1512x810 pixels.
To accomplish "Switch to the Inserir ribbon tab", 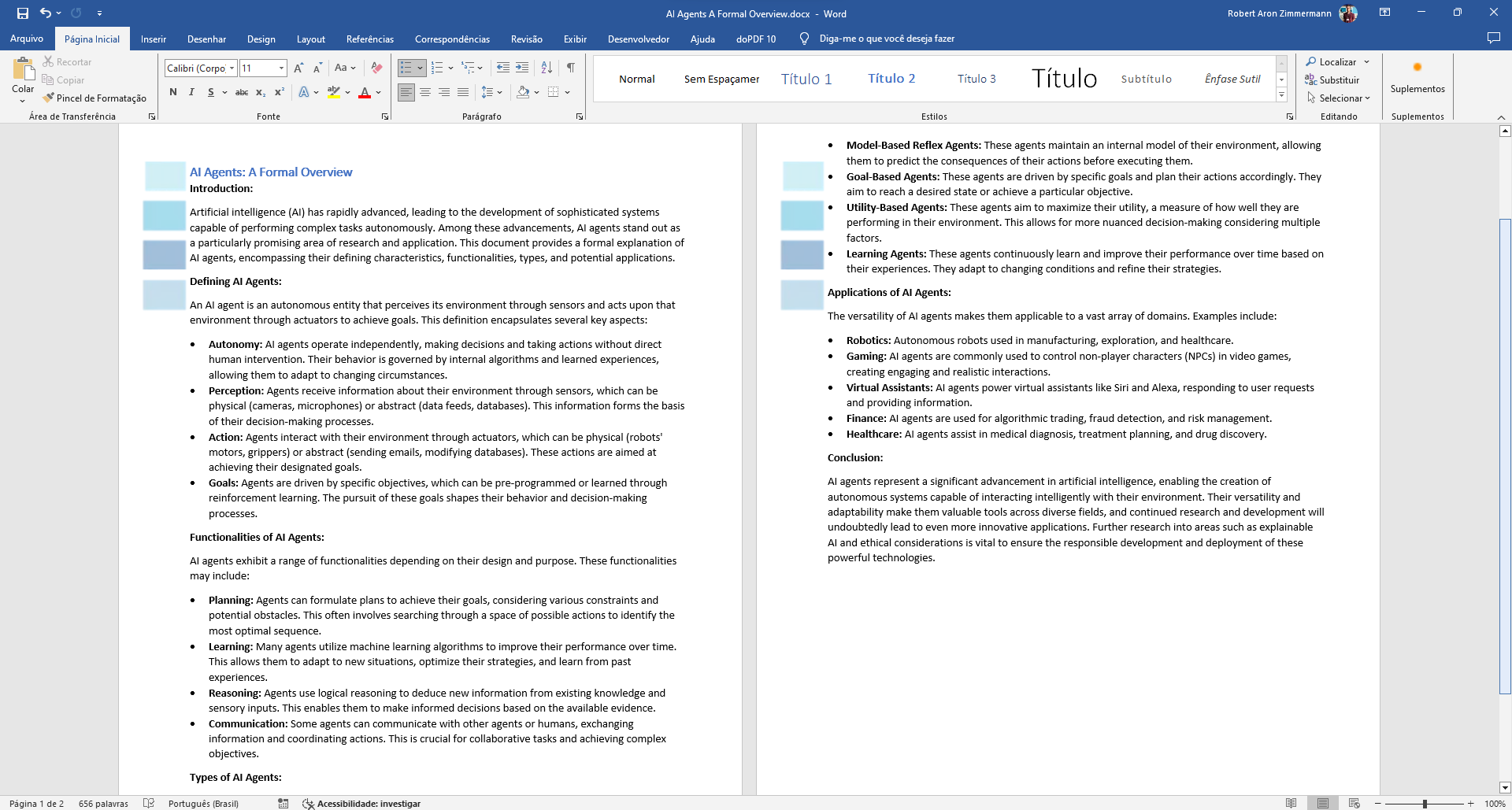I will (x=153, y=39).
